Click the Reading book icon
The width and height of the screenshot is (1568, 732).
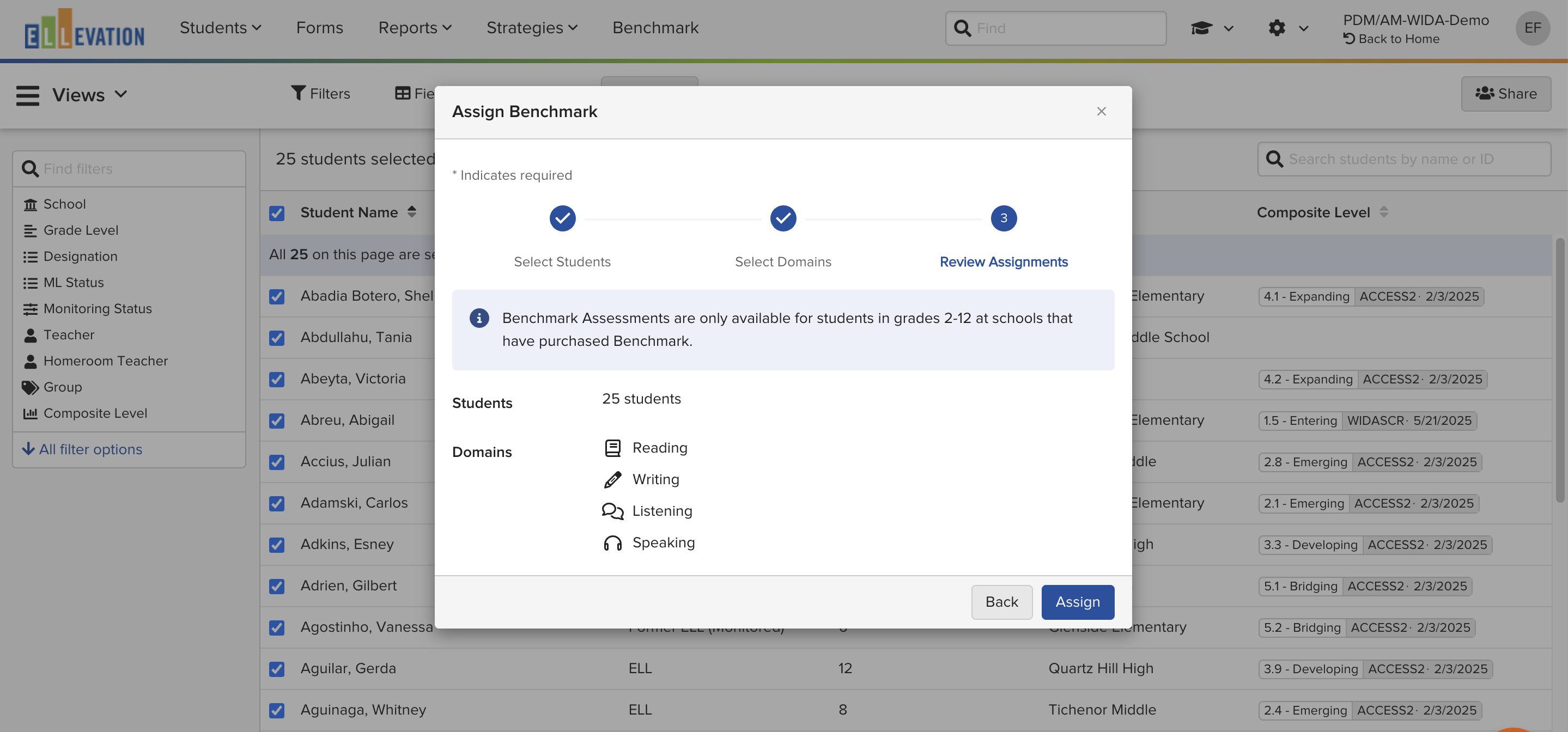(x=612, y=448)
